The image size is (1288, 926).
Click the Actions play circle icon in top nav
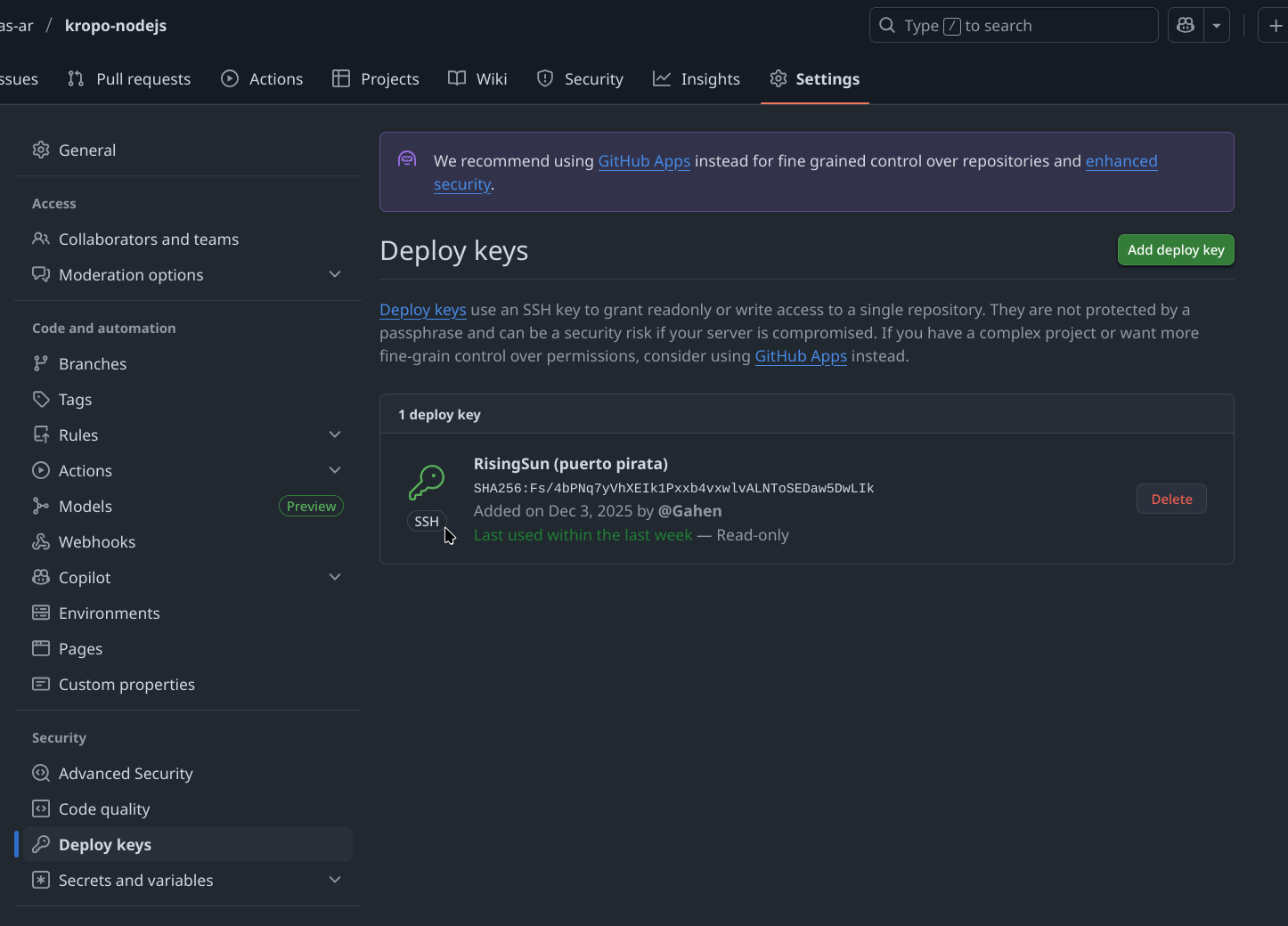click(230, 78)
